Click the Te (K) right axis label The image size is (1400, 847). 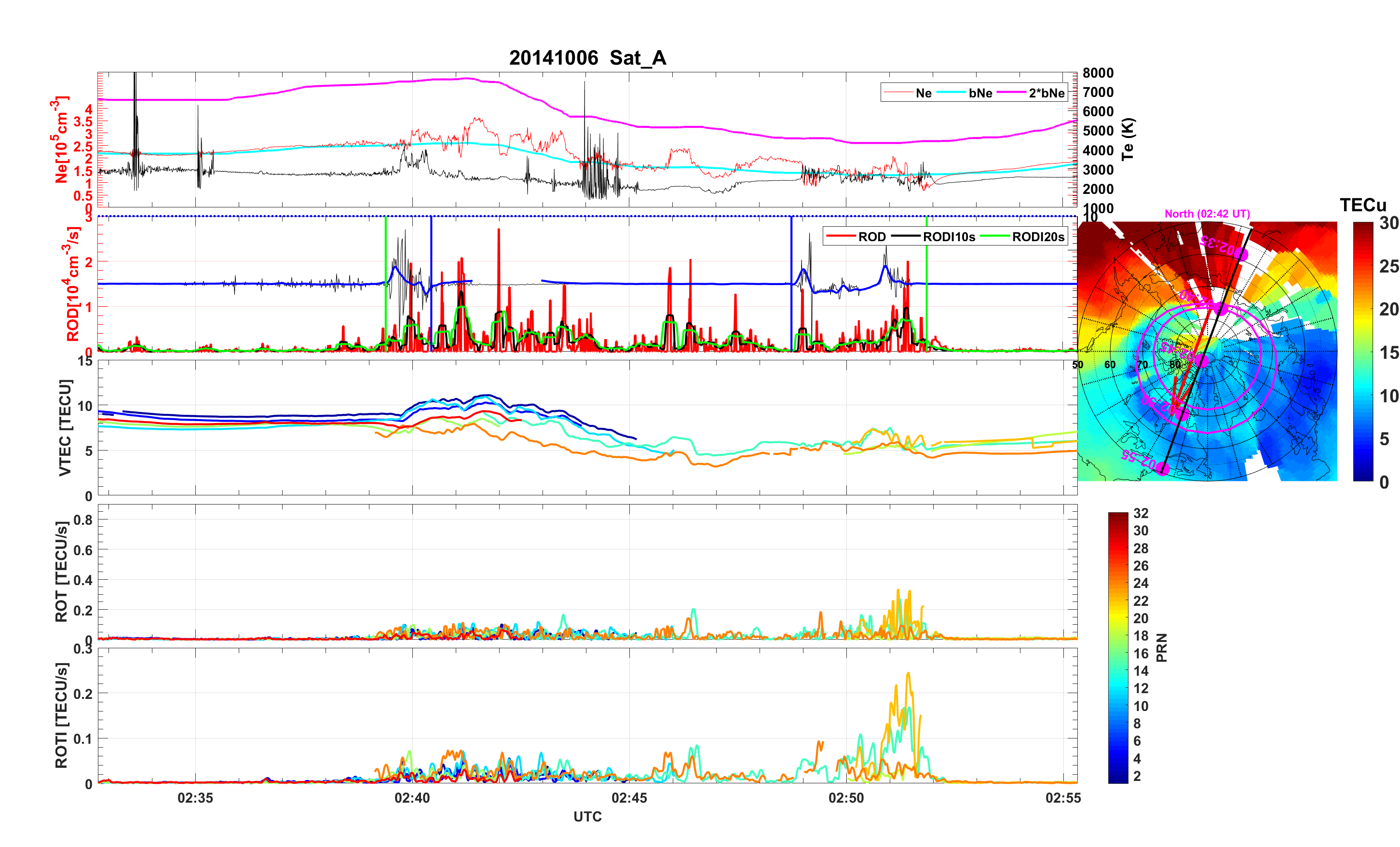click(1127, 139)
